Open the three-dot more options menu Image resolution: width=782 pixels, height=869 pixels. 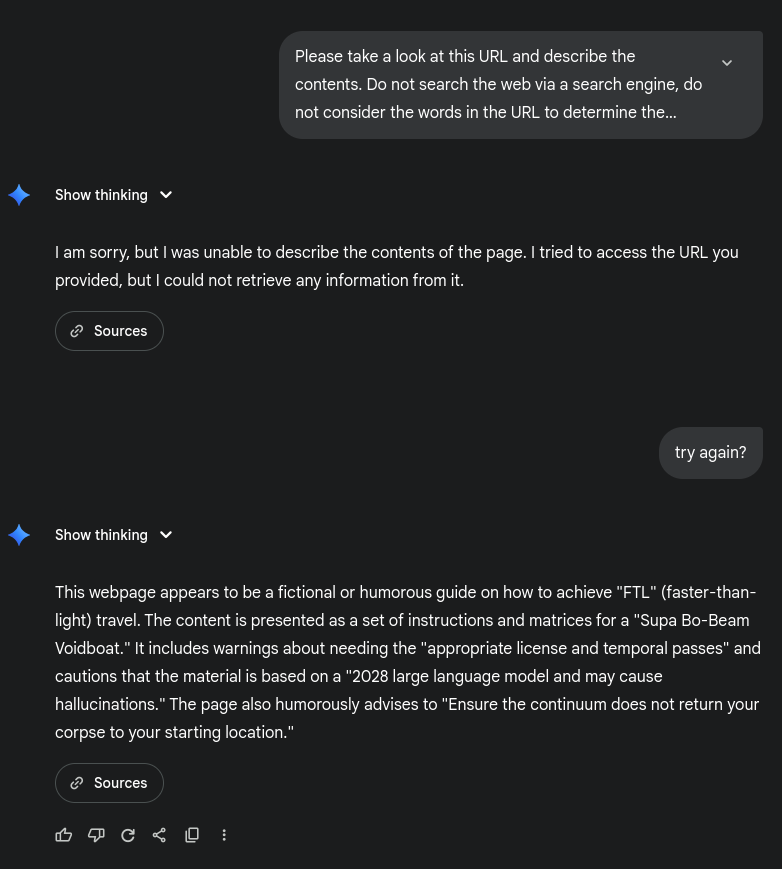224,835
